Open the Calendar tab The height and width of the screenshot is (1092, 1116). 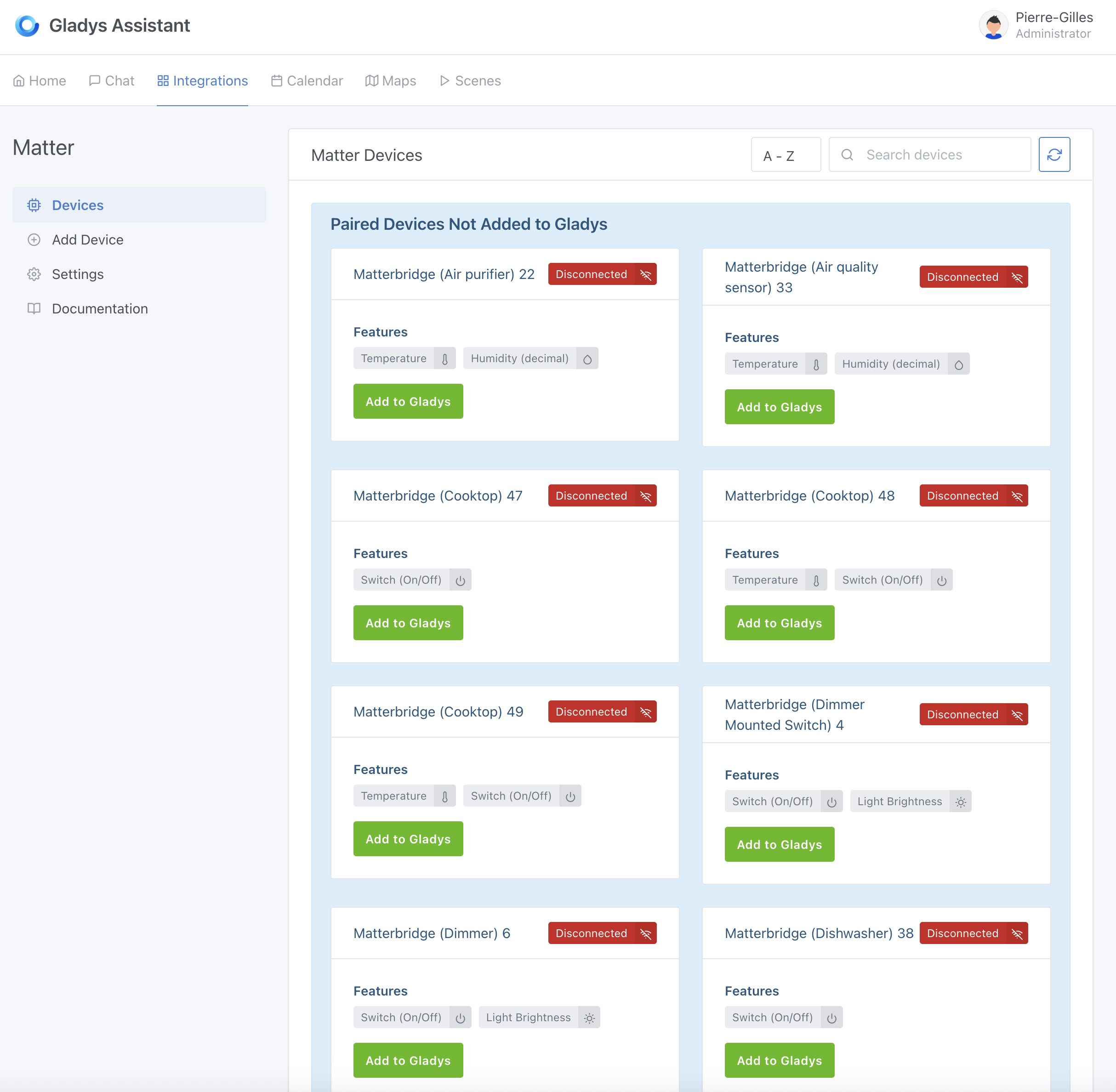[307, 81]
